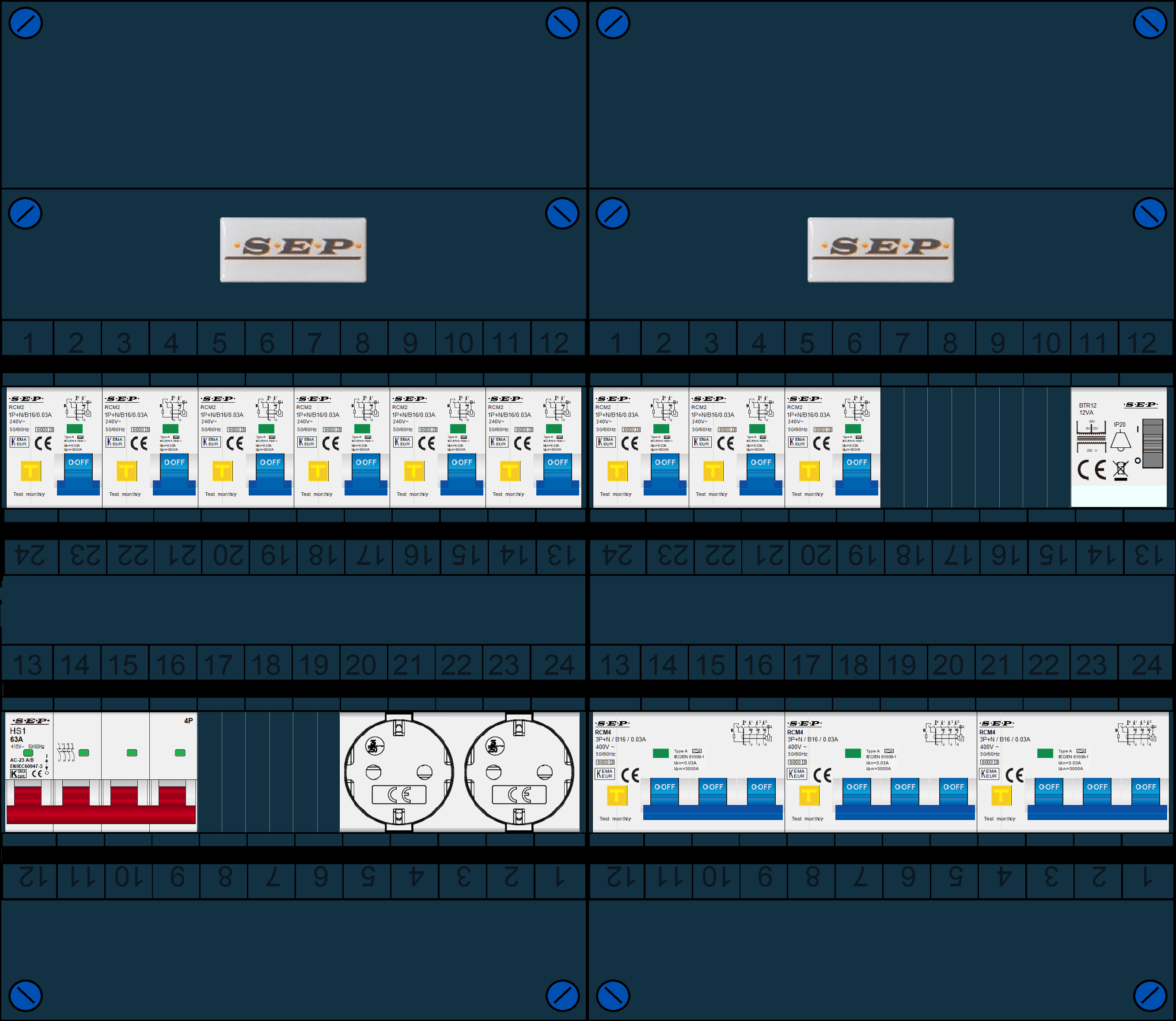Toggle the first O·OFF lever of the first RCM4 breaker

[665, 791]
